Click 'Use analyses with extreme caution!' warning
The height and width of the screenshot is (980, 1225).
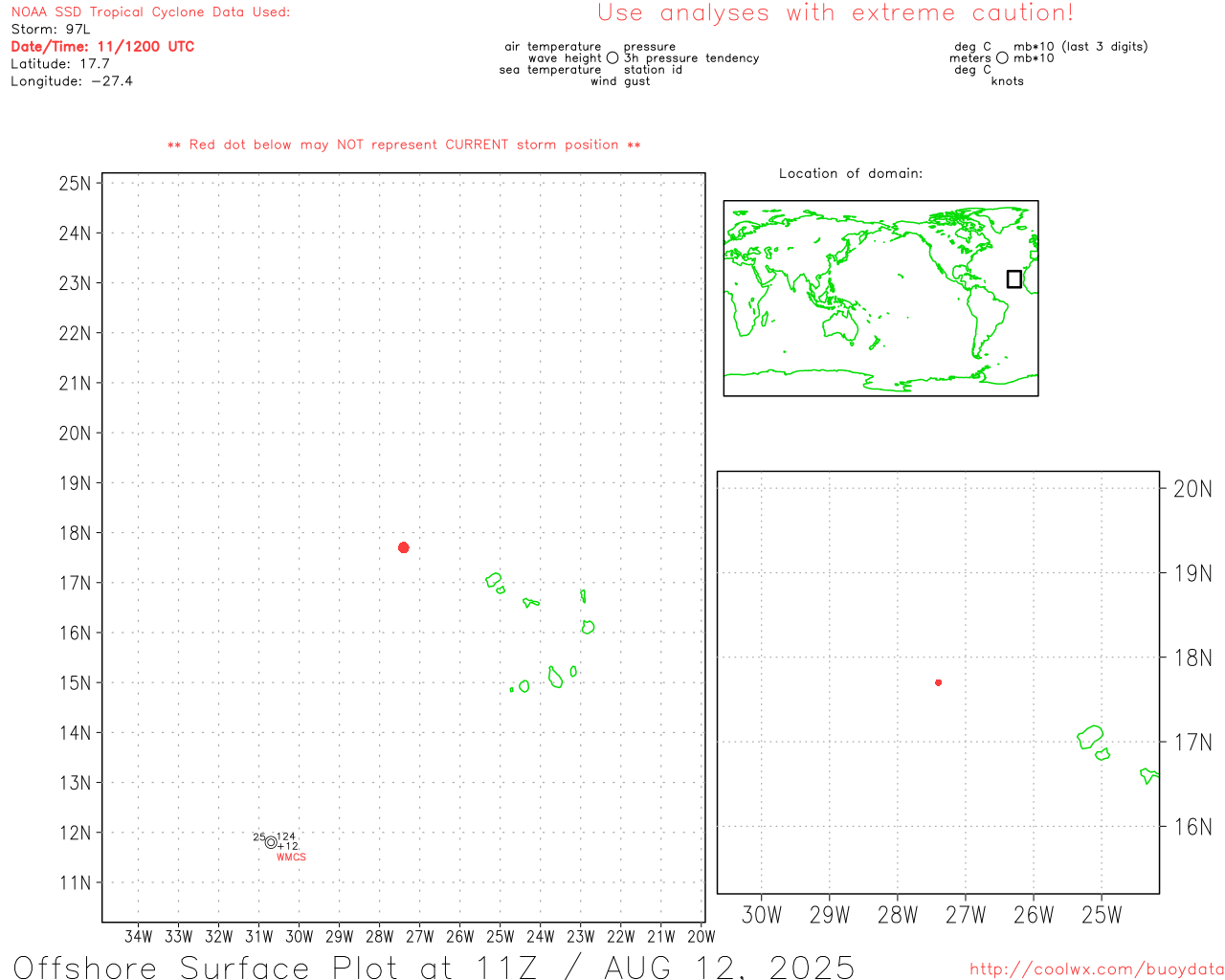point(835,13)
